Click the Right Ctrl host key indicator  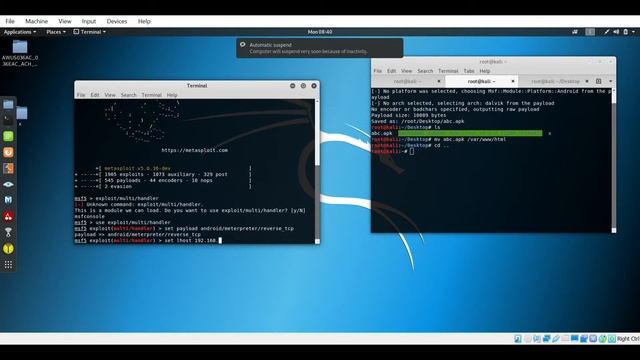coord(628,339)
